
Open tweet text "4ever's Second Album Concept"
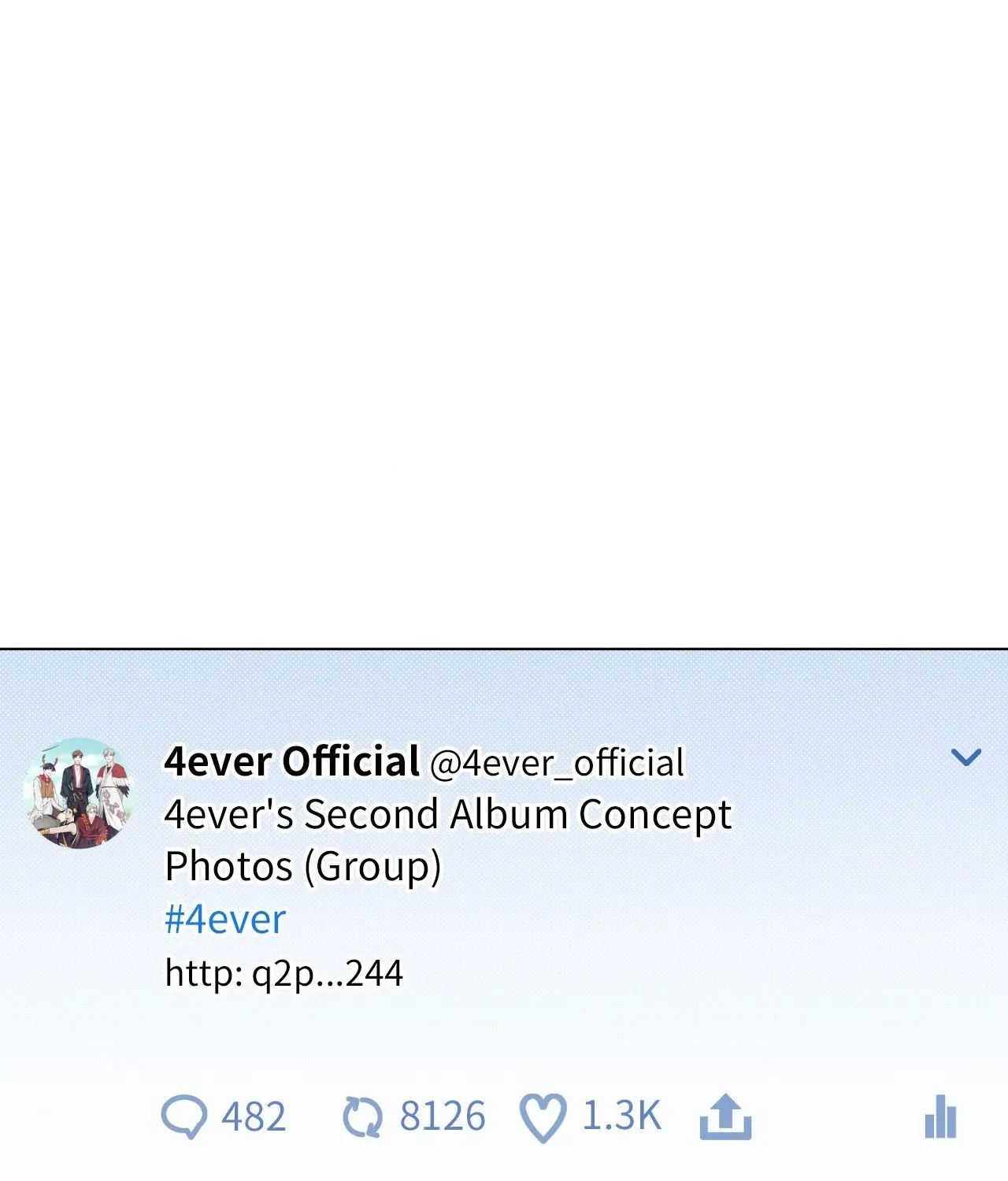coord(447,814)
